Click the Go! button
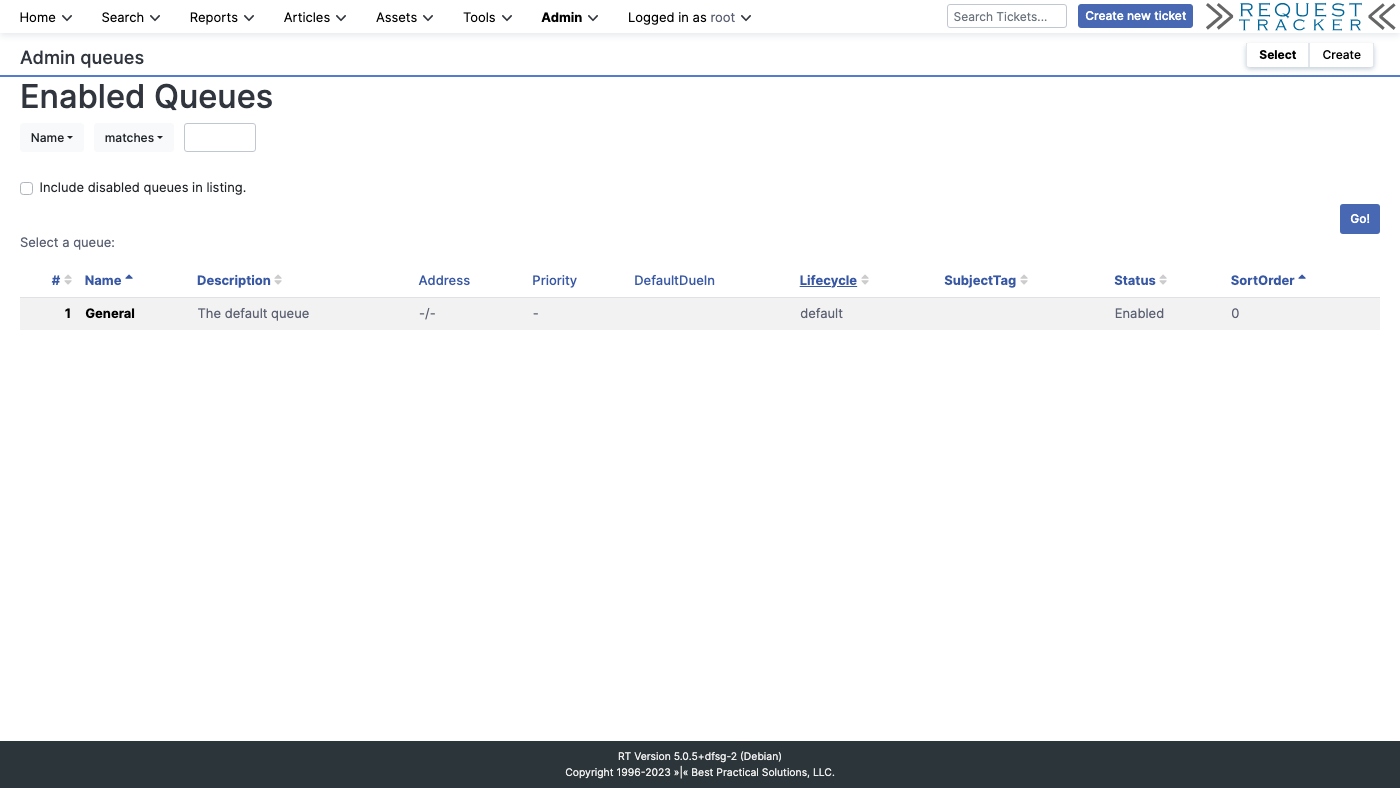Image resolution: width=1400 pixels, height=788 pixels. (x=1360, y=219)
